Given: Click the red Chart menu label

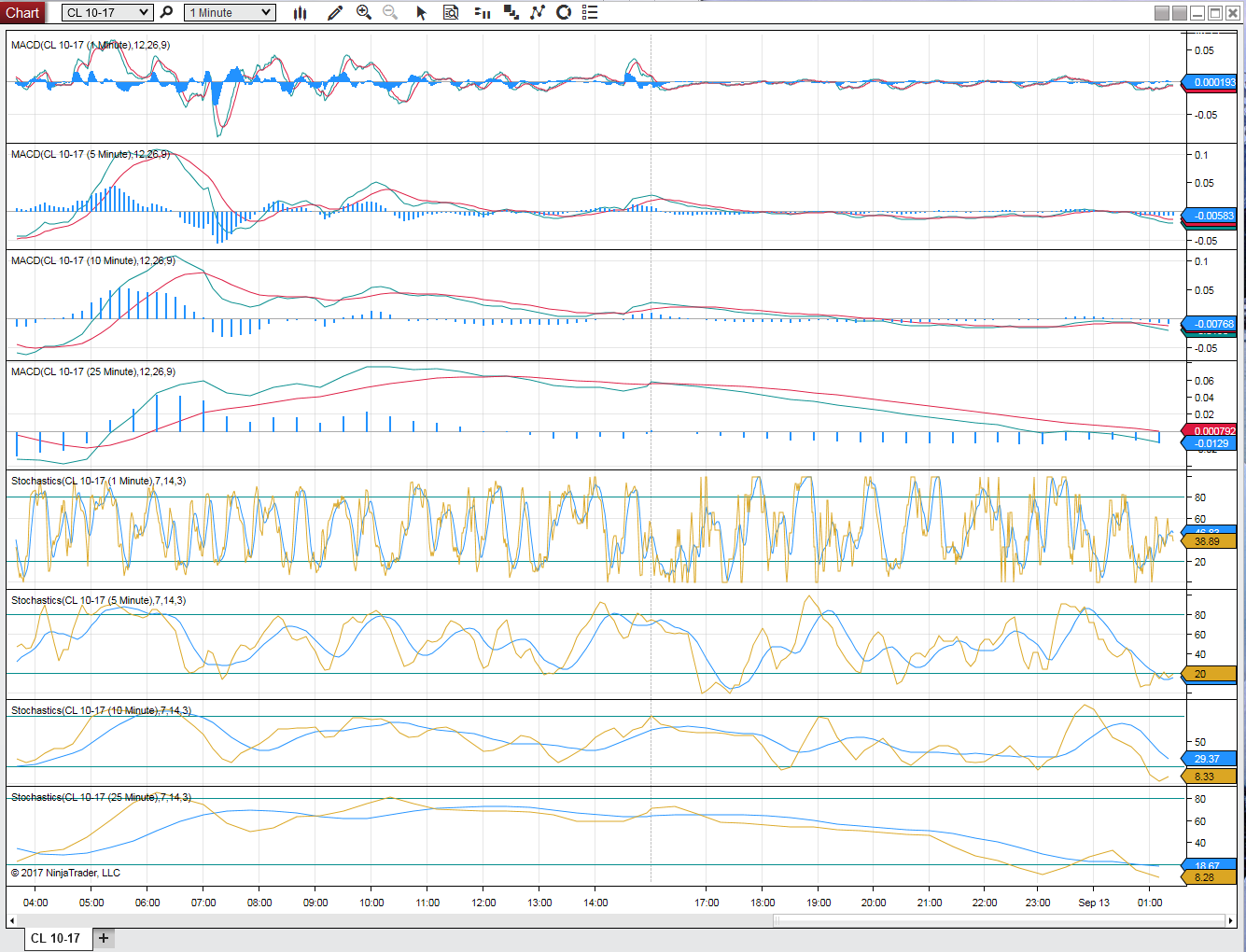Looking at the screenshot, I should tap(22, 12).
